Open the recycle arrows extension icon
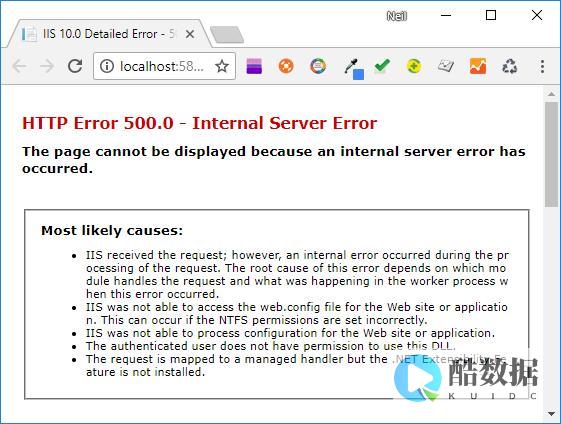This screenshot has height=424, width=561. [510, 66]
